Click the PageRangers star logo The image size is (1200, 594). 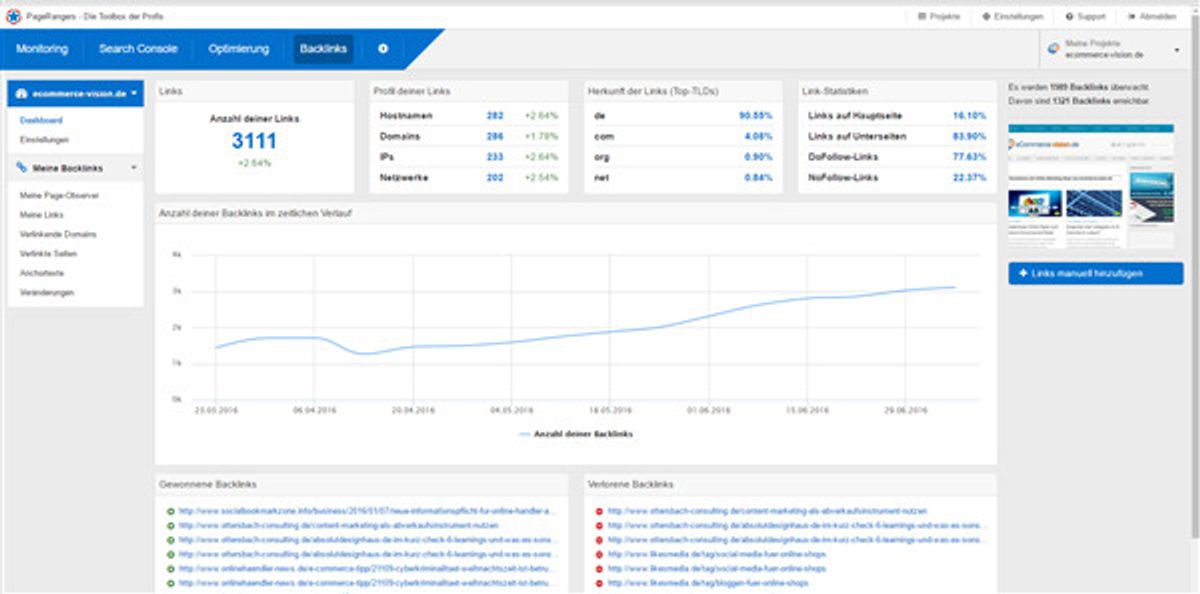click(12, 16)
